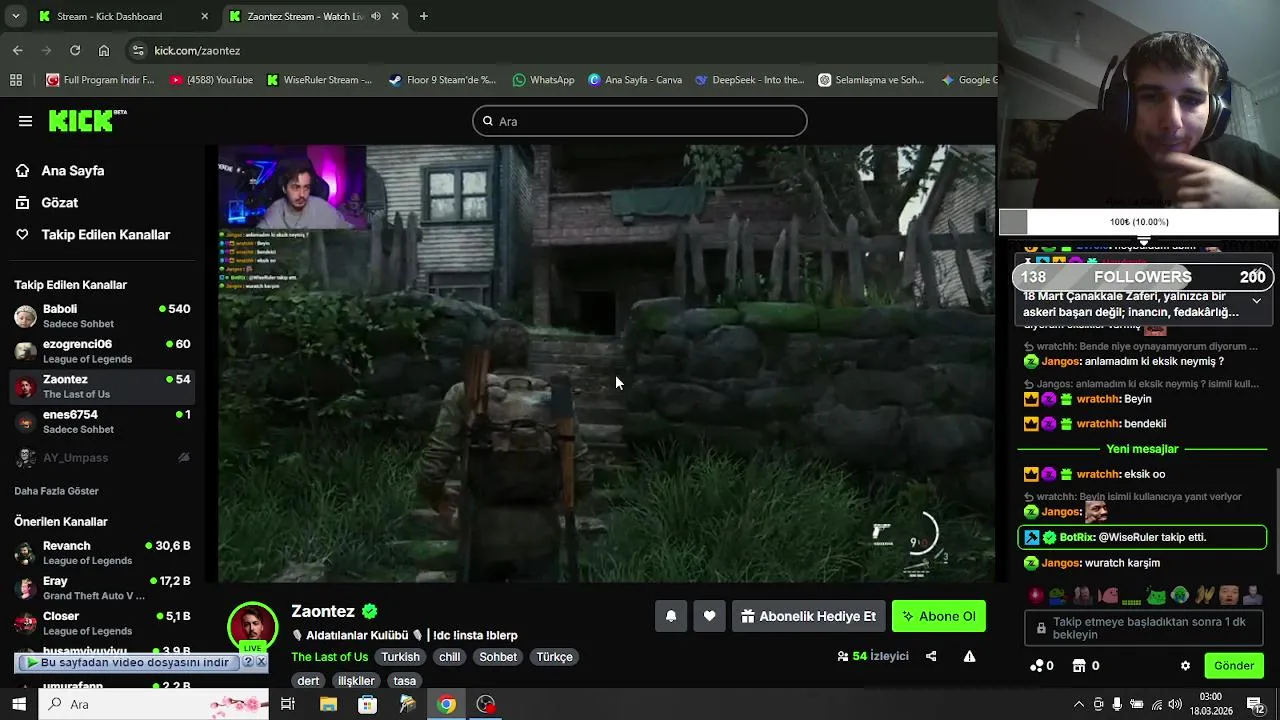The width and height of the screenshot is (1280, 720).
Task: Open the Chrome apps grid icon
Action: (x=16, y=80)
